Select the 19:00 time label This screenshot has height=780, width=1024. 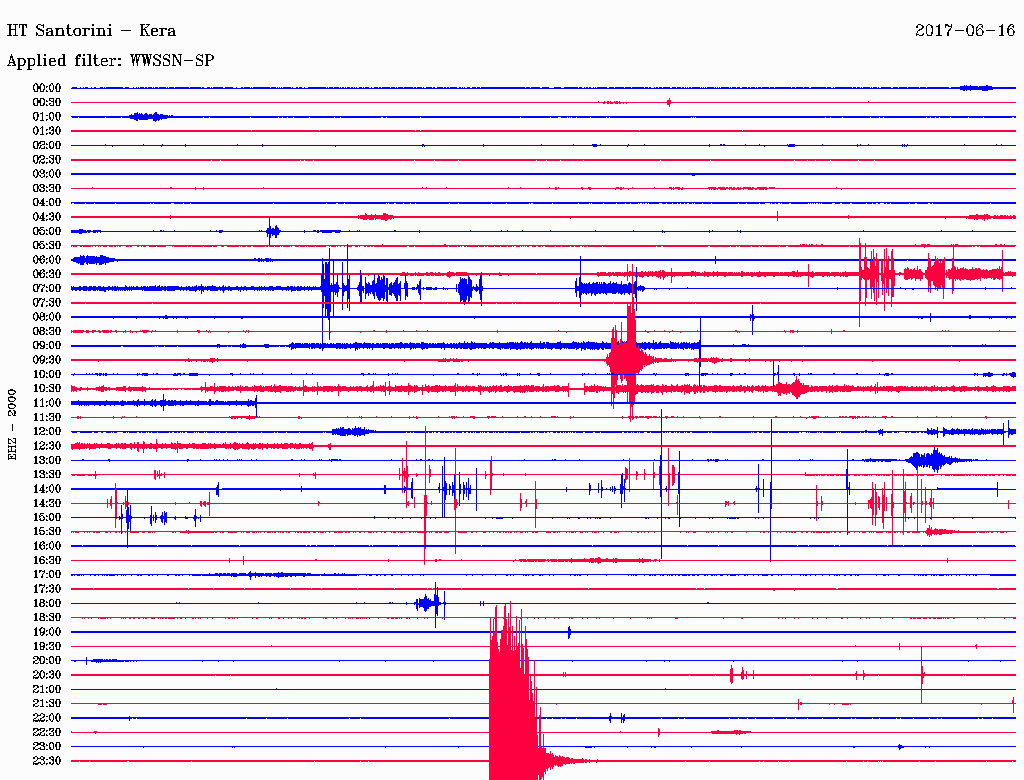click(x=47, y=632)
